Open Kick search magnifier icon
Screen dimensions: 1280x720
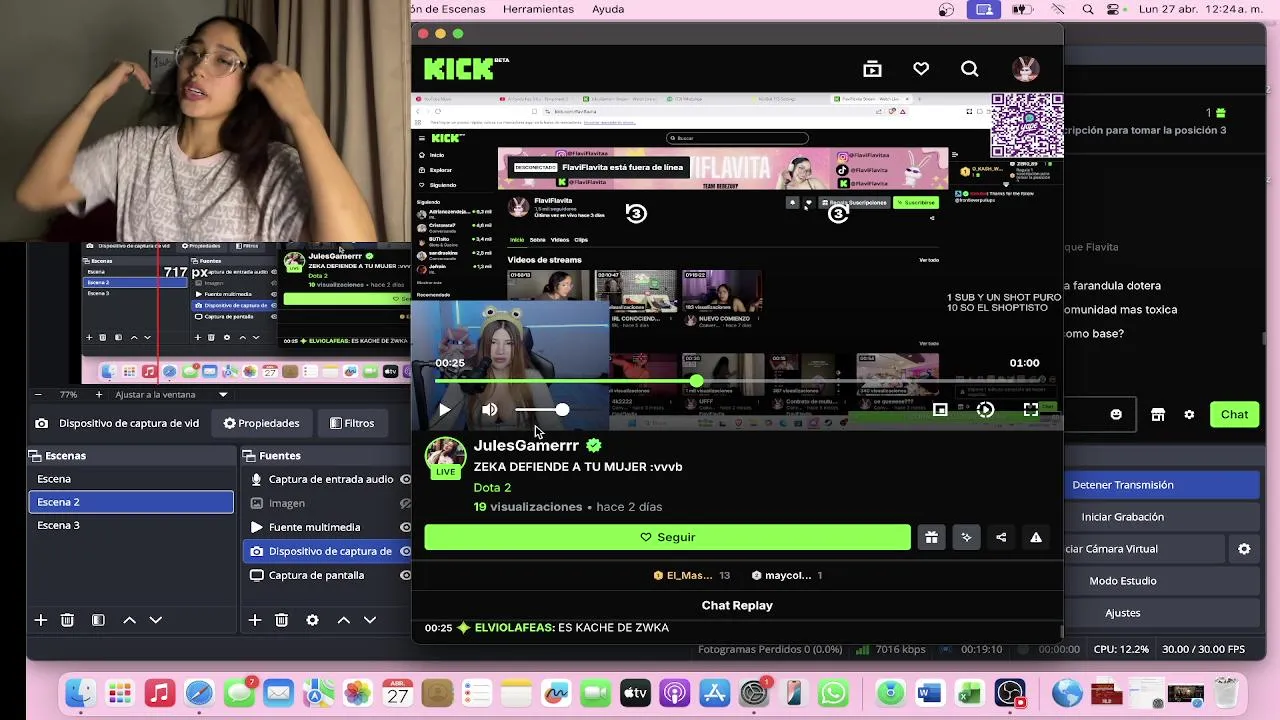point(970,69)
